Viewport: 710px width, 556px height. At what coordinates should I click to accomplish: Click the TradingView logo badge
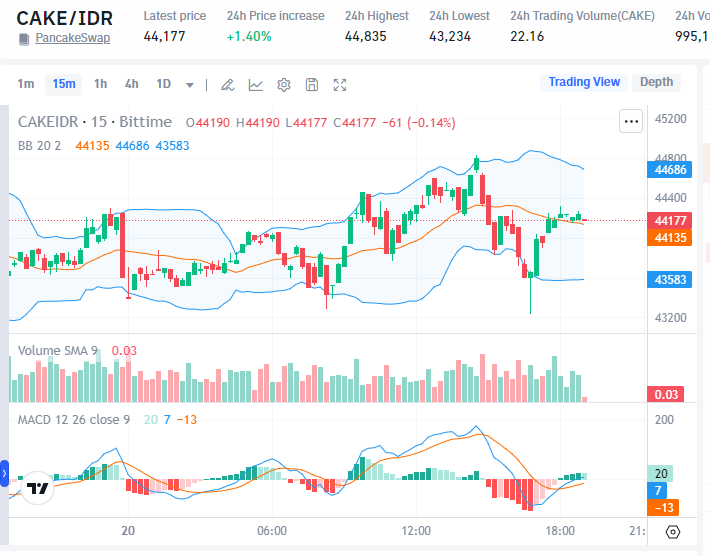pos(38,488)
